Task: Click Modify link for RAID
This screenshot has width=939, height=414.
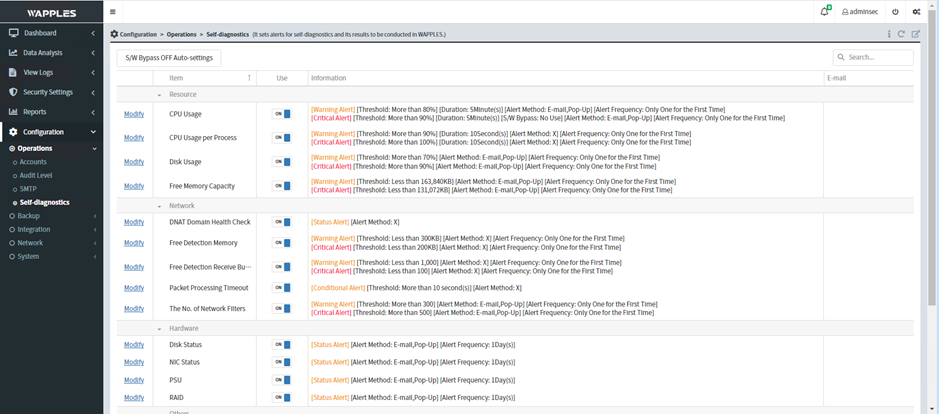Action: 134,398
